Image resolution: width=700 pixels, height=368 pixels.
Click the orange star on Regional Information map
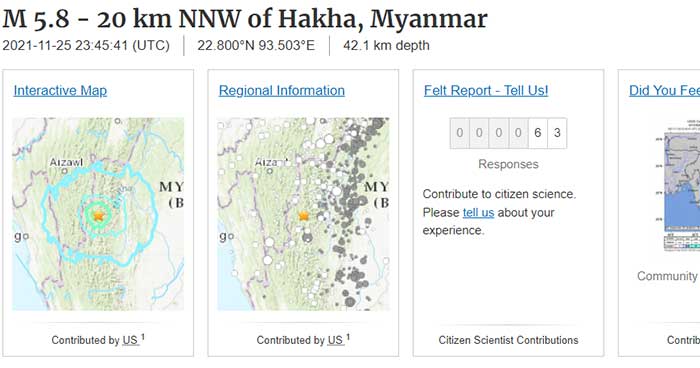coord(304,216)
